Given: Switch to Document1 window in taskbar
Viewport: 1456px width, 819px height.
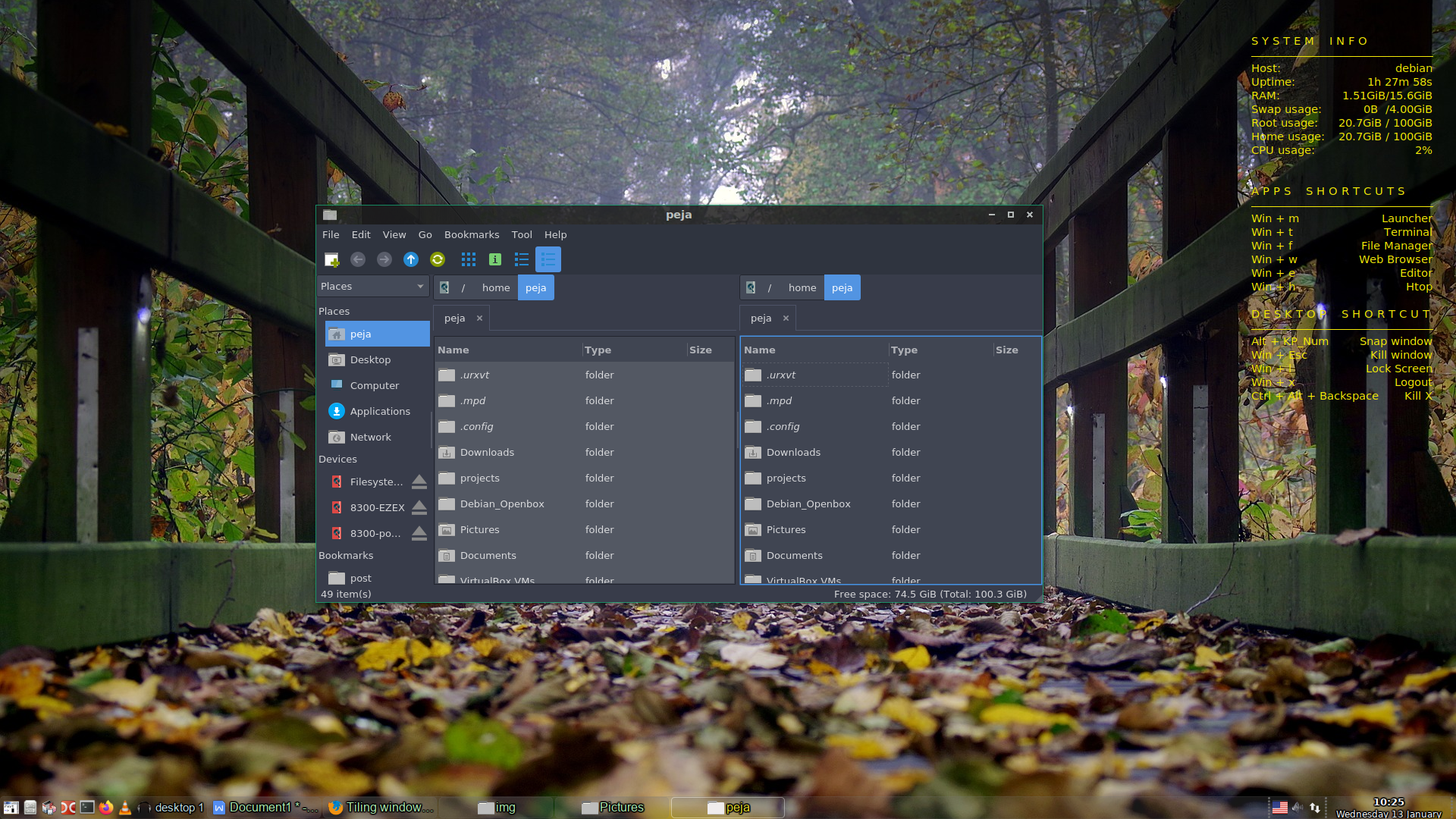Looking at the screenshot, I should [x=266, y=808].
